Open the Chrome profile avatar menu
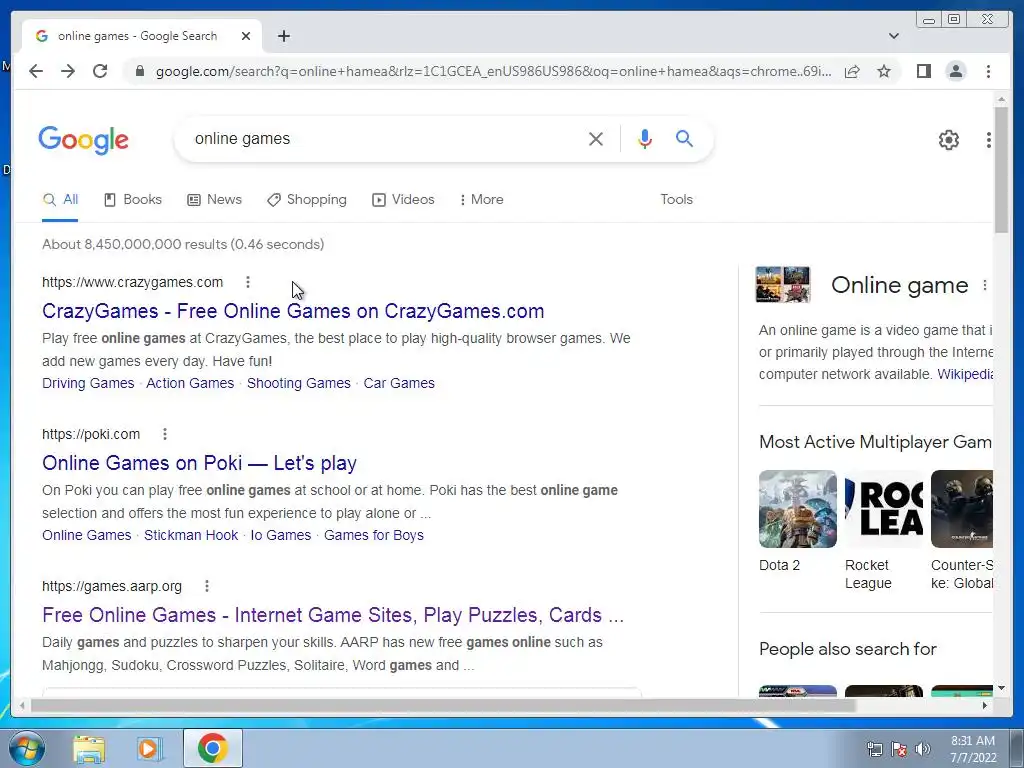Viewport: 1024px width, 768px height. [955, 71]
